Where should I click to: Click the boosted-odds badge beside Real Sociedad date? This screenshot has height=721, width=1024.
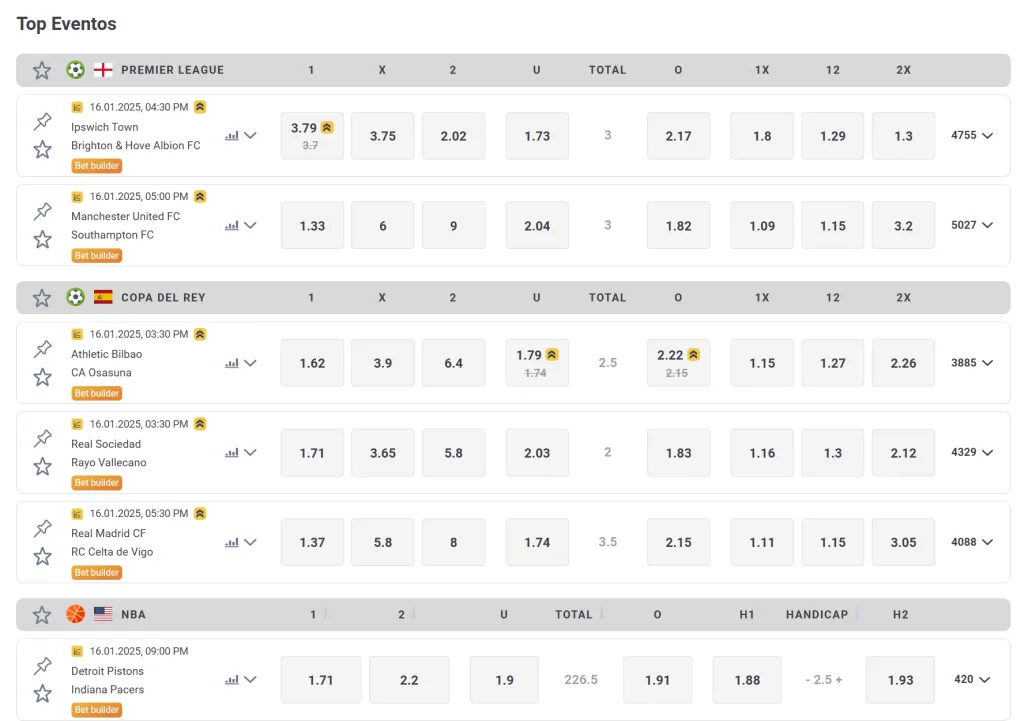(x=200, y=424)
